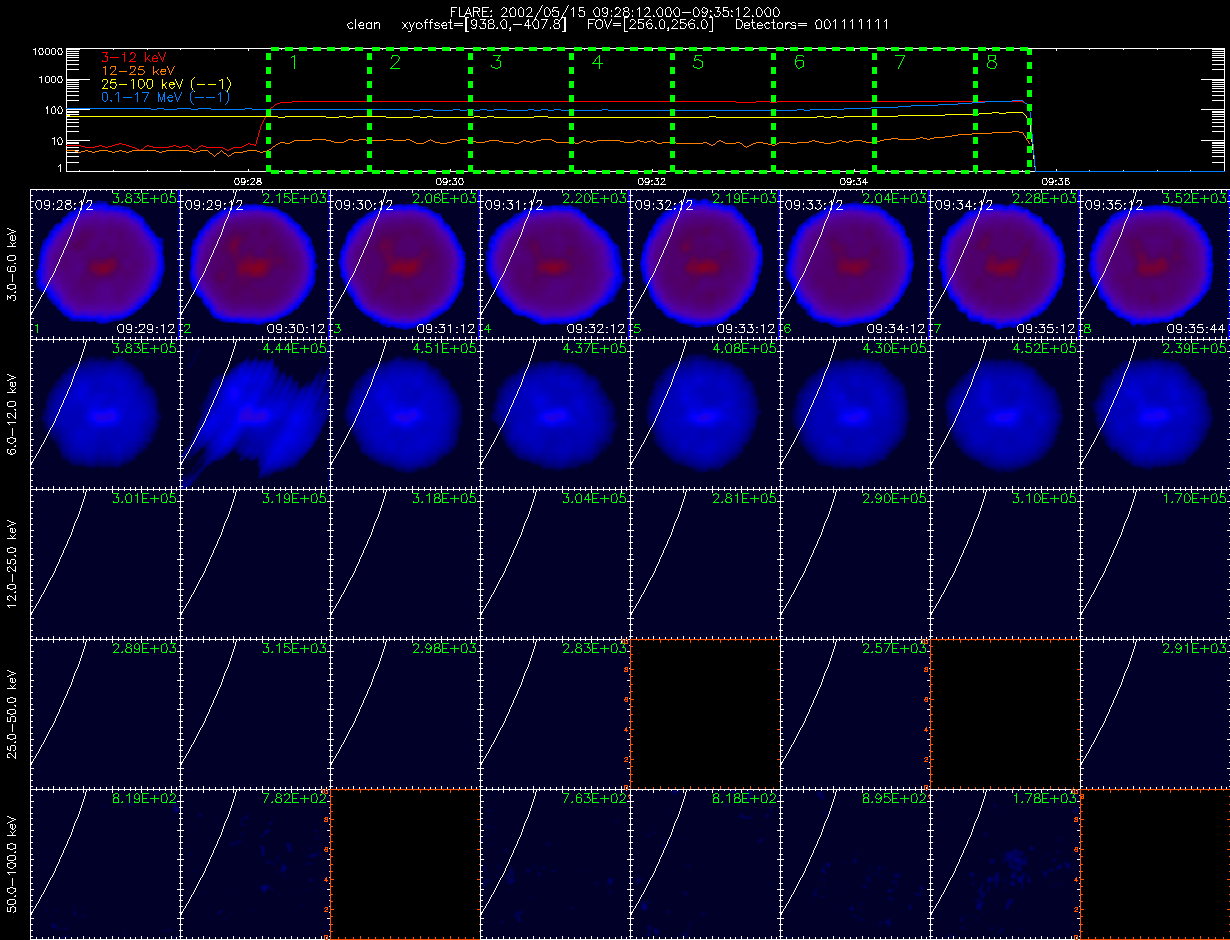
Task: Open the 3.0-6.0 keV image ending 09:35:44
Action: coord(1155,263)
